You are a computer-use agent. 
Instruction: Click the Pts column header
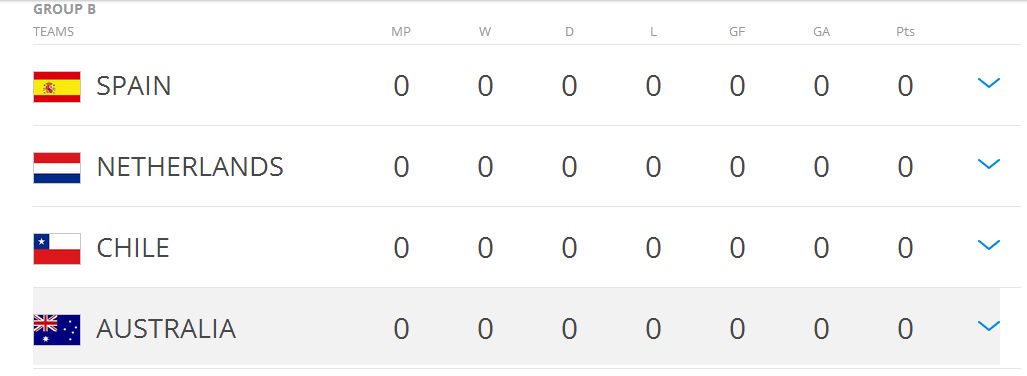905,31
